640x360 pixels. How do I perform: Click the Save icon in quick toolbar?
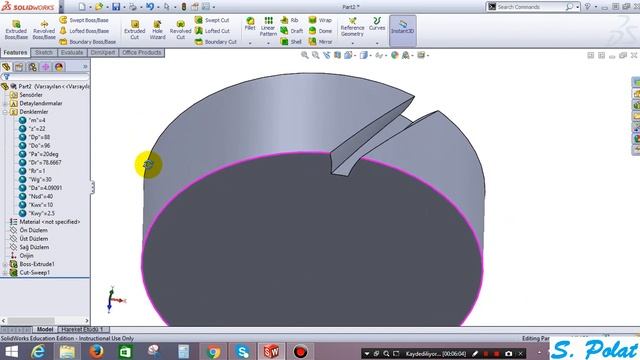click(116, 7)
